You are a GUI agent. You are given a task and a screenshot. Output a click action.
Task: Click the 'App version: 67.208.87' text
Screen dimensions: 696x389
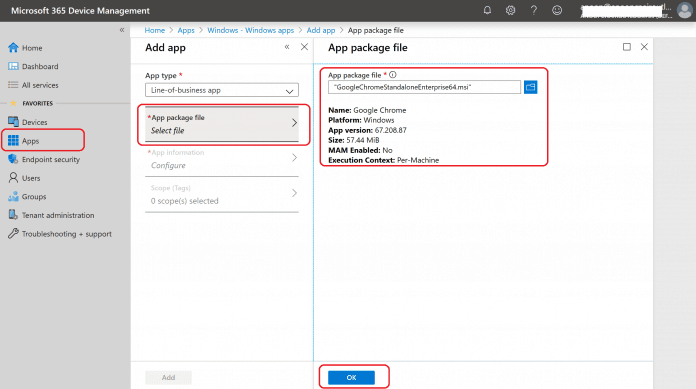pos(367,130)
